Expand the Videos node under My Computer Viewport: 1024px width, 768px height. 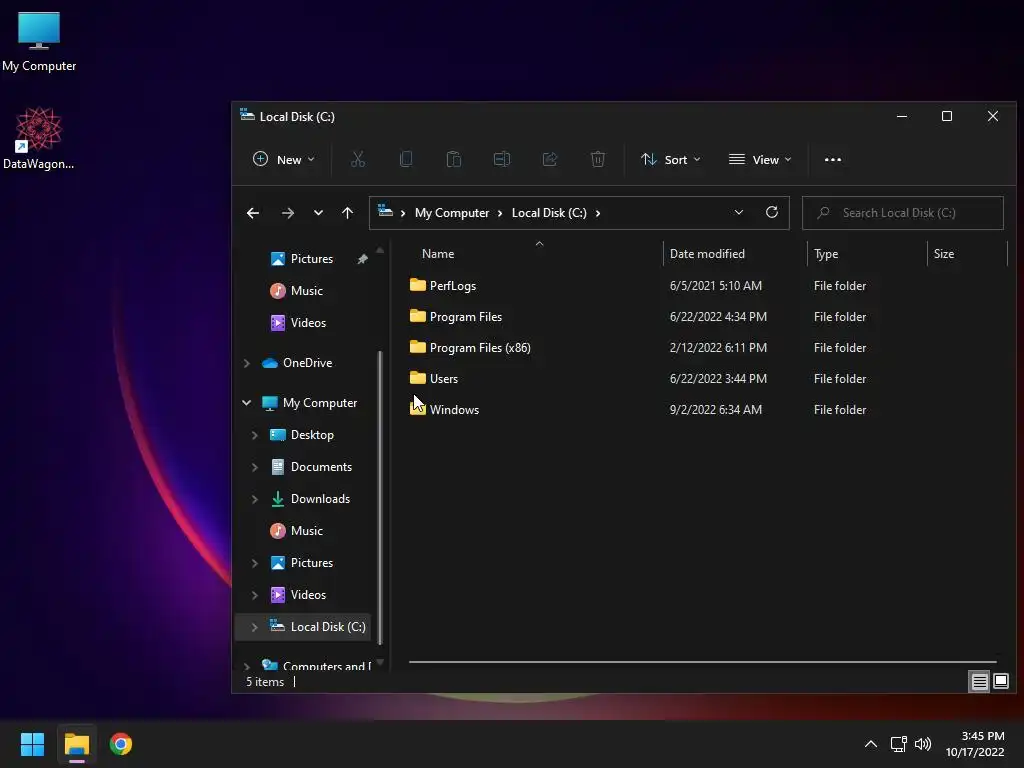point(255,595)
